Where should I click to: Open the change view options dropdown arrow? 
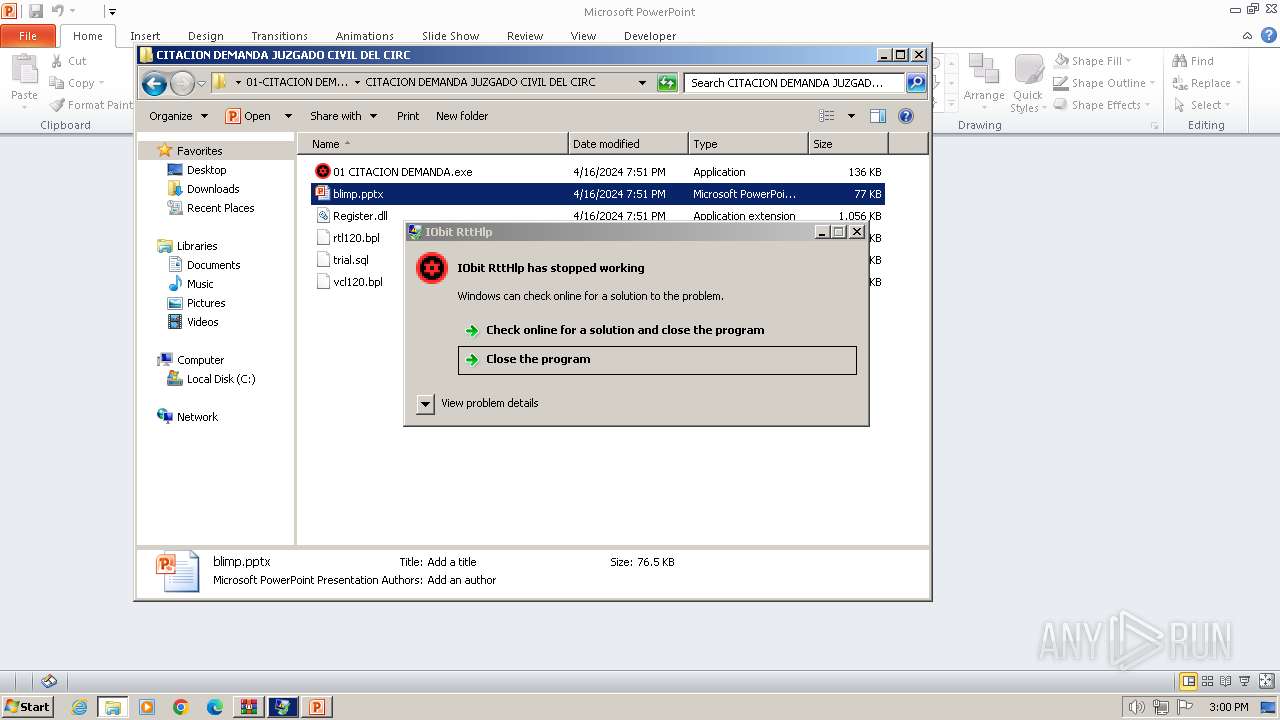click(851, 116)
